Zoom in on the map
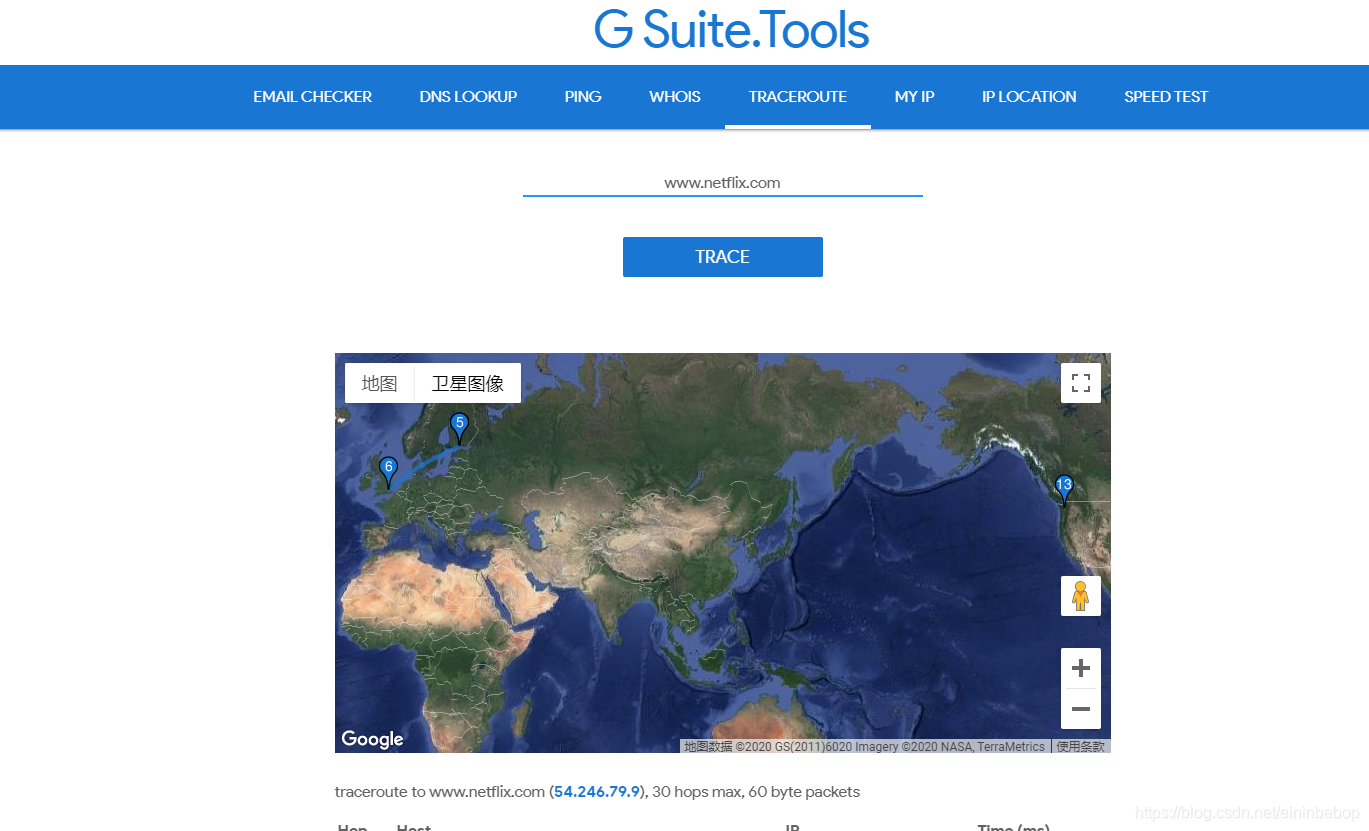Screen dimensions: 1369x831 [x=1080, y=668]
